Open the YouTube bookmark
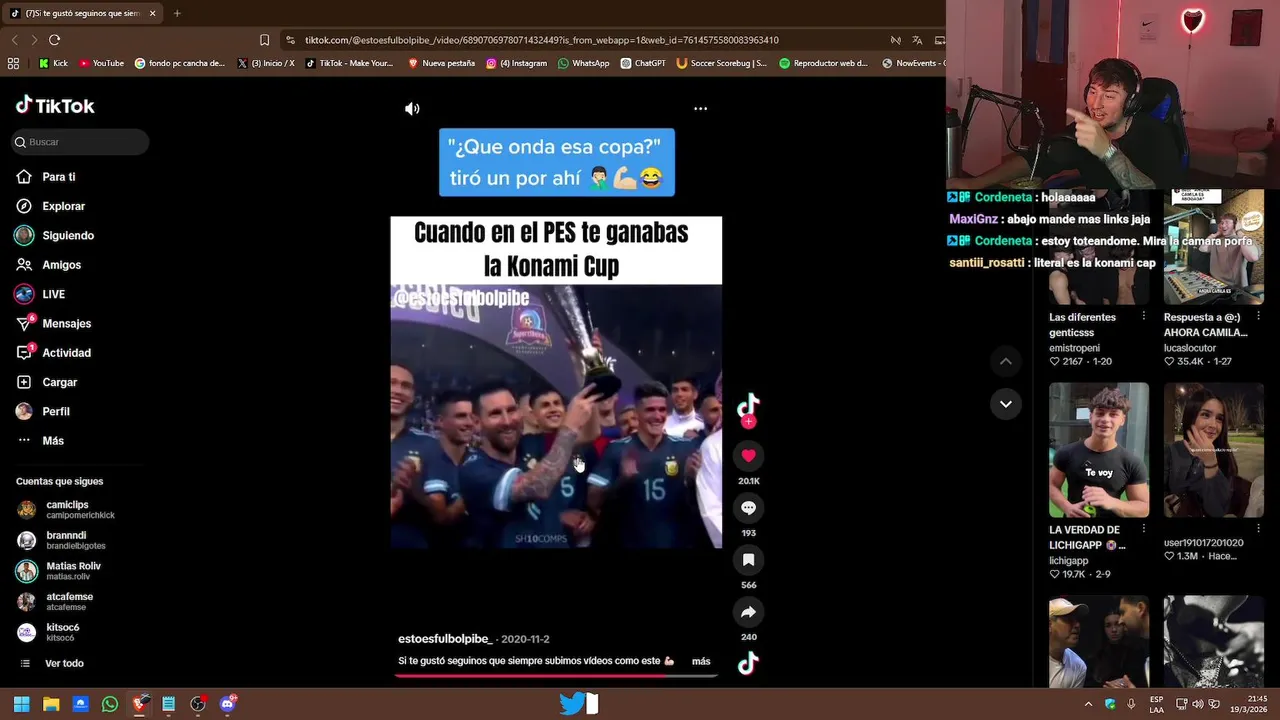 [x=101, y=63]
